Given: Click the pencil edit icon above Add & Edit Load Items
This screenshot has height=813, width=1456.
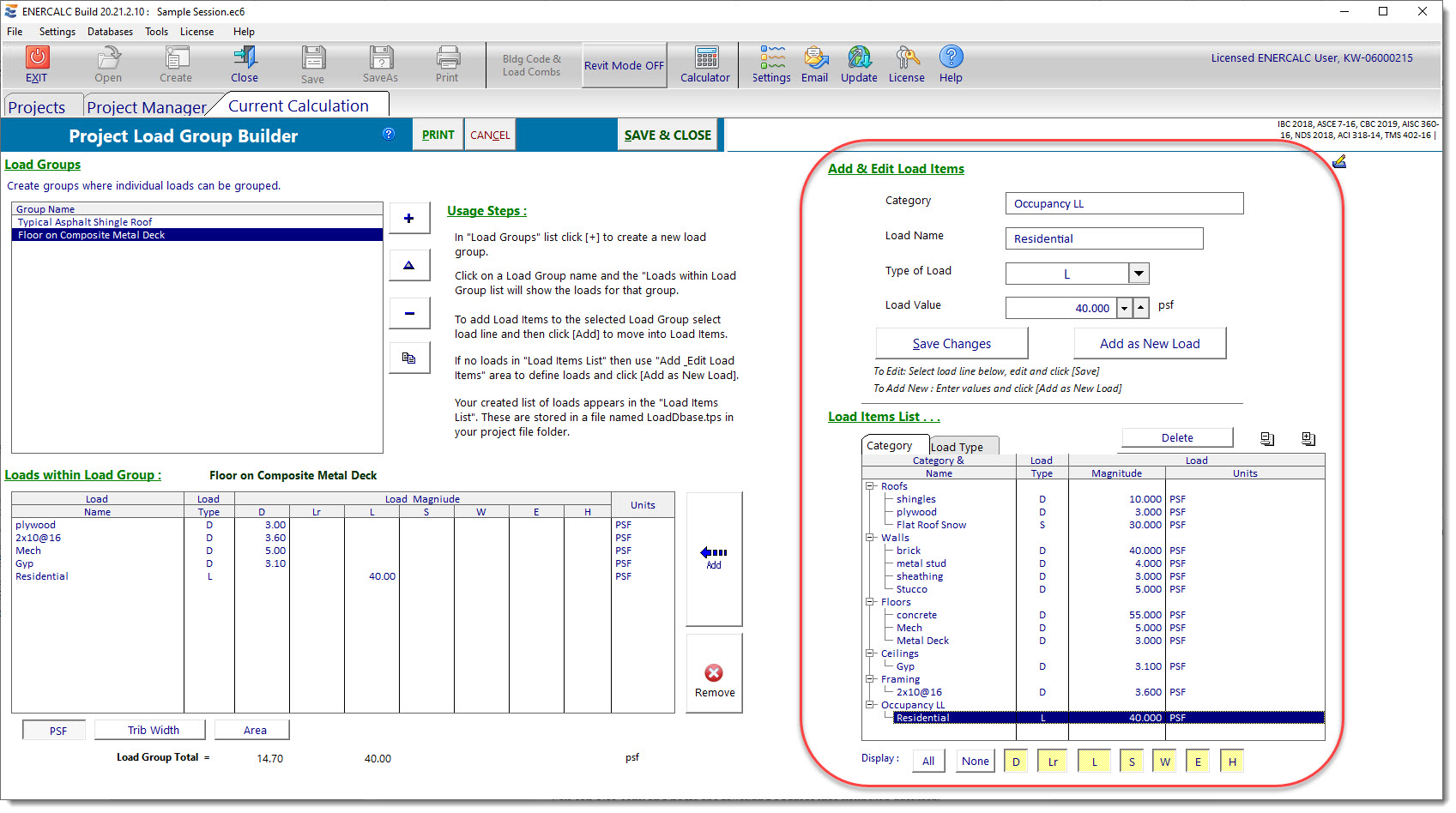Looking at the screenshot, I should click(x=1339, y=161).
